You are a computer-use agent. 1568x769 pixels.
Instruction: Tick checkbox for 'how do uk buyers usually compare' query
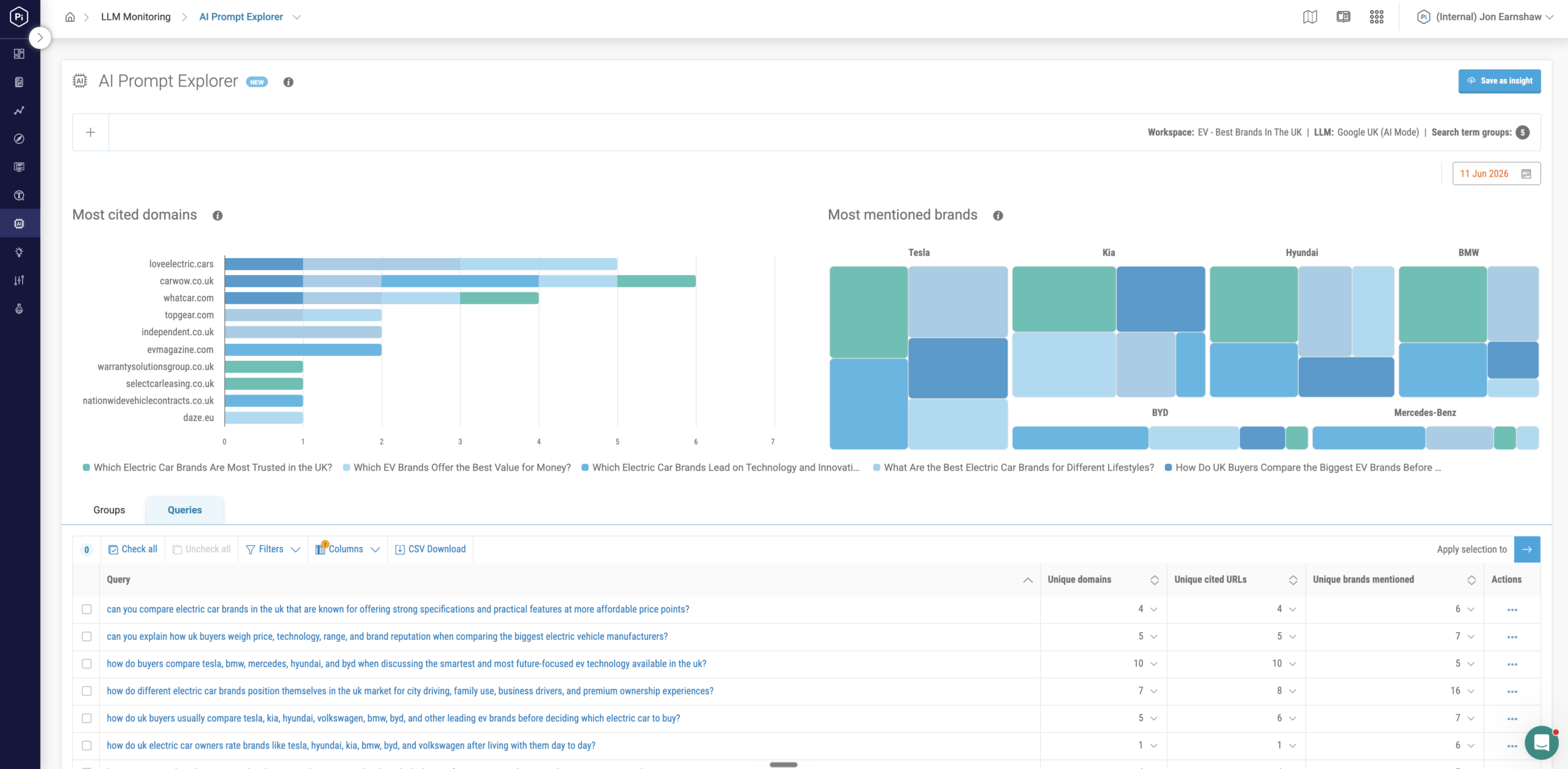[x=87, y=718]
